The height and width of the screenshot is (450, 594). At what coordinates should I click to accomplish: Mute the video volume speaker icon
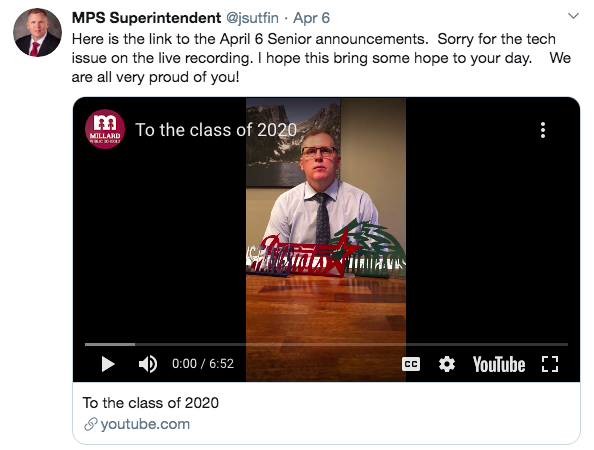(148, 364)
